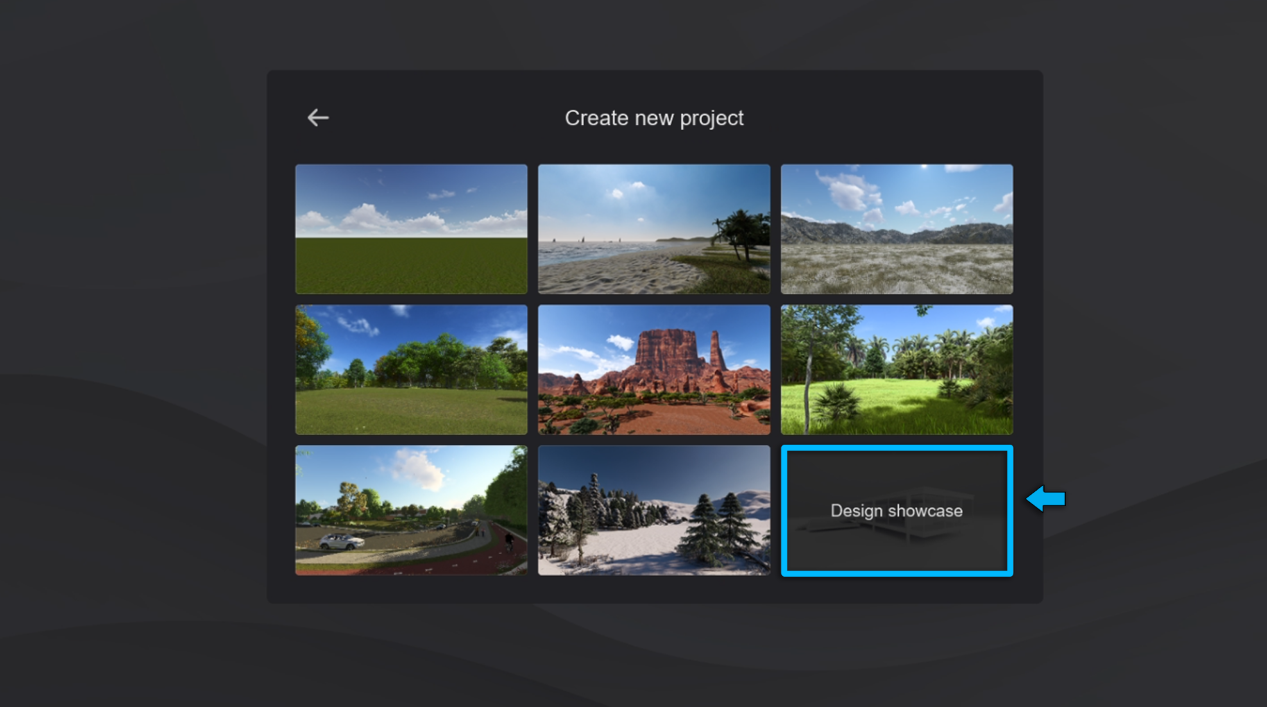Choose the suburban road scene template
The height and width of the screenshot is (707, 1267).
click(x=411, y=510)
